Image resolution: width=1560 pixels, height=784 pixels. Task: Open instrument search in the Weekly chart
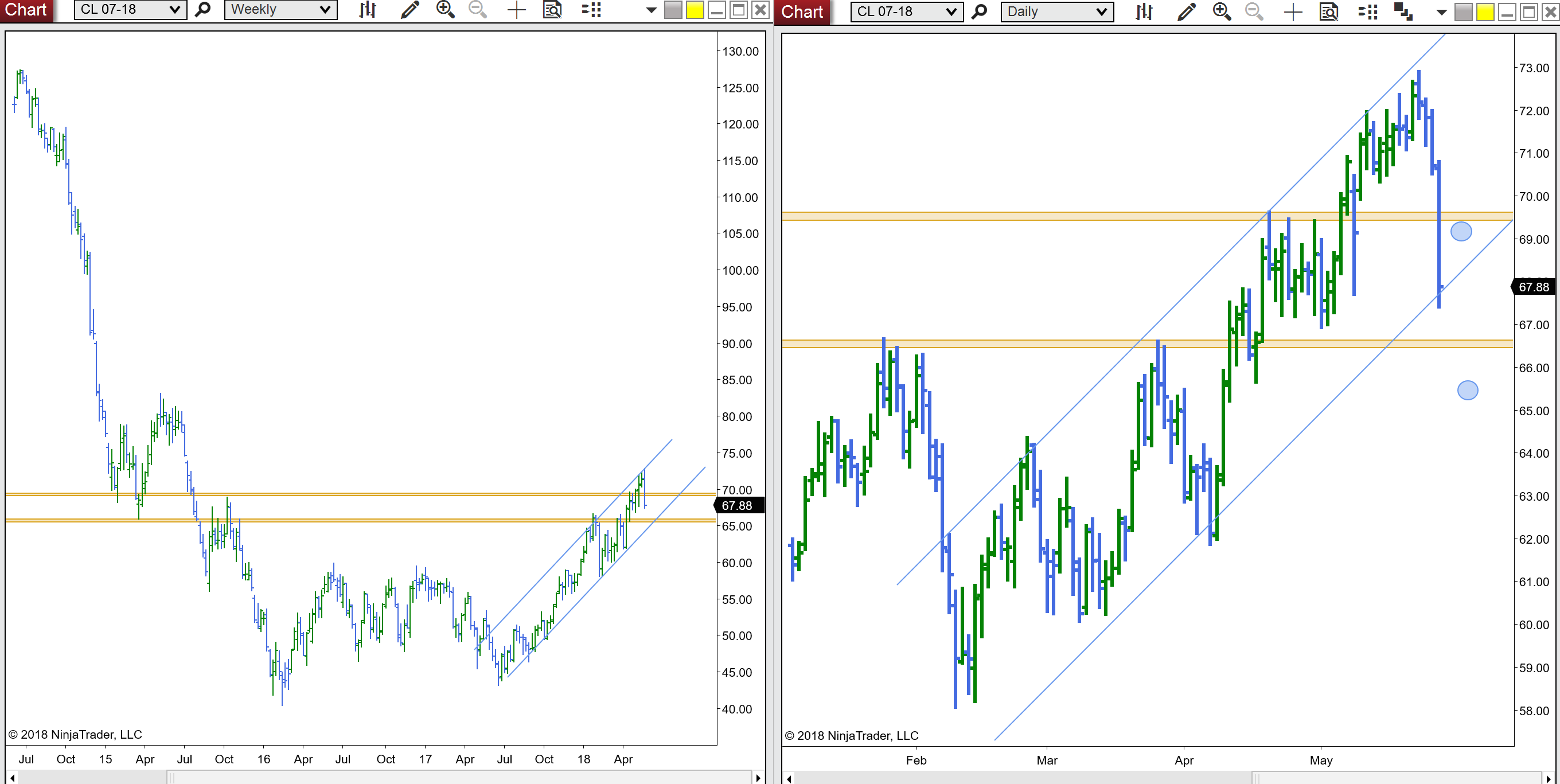pyautogui.click(x=203, y=10)
